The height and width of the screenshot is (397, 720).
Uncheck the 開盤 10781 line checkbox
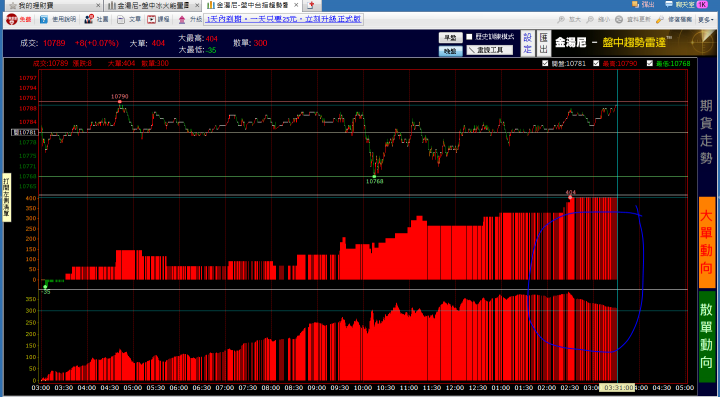point(545,63)
